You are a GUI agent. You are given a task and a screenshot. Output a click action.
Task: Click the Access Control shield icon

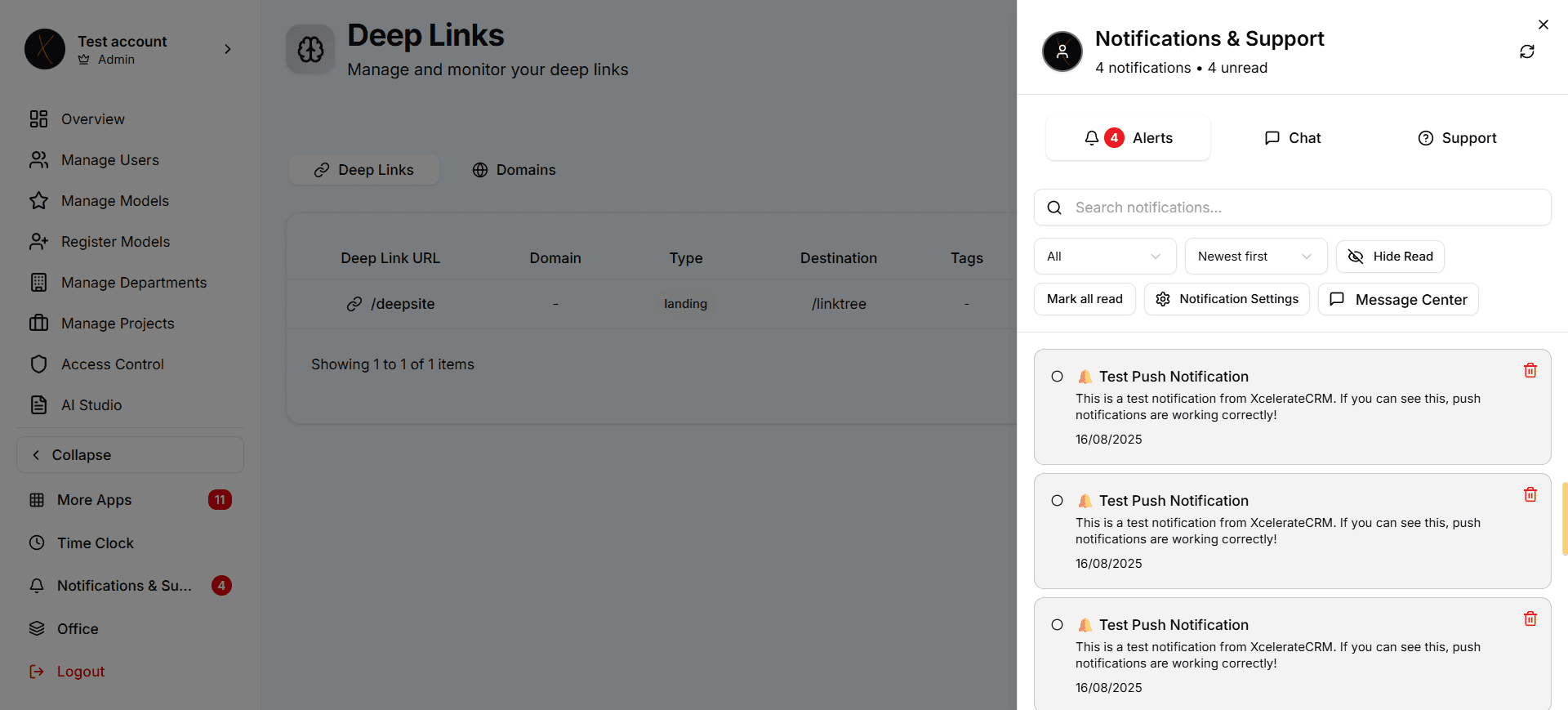[x=38, y=364]
